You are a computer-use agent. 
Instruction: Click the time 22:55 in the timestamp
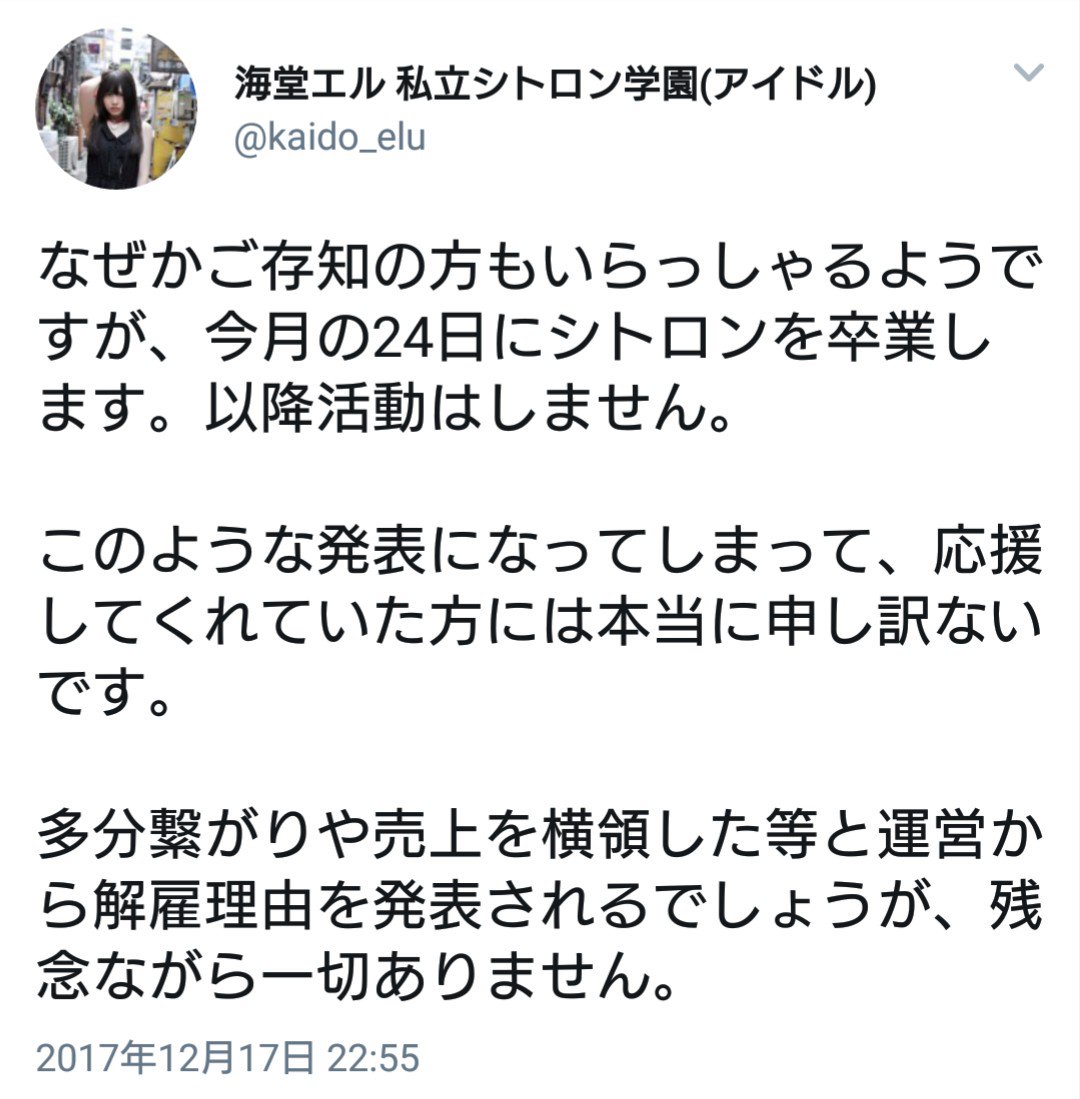374,1058
